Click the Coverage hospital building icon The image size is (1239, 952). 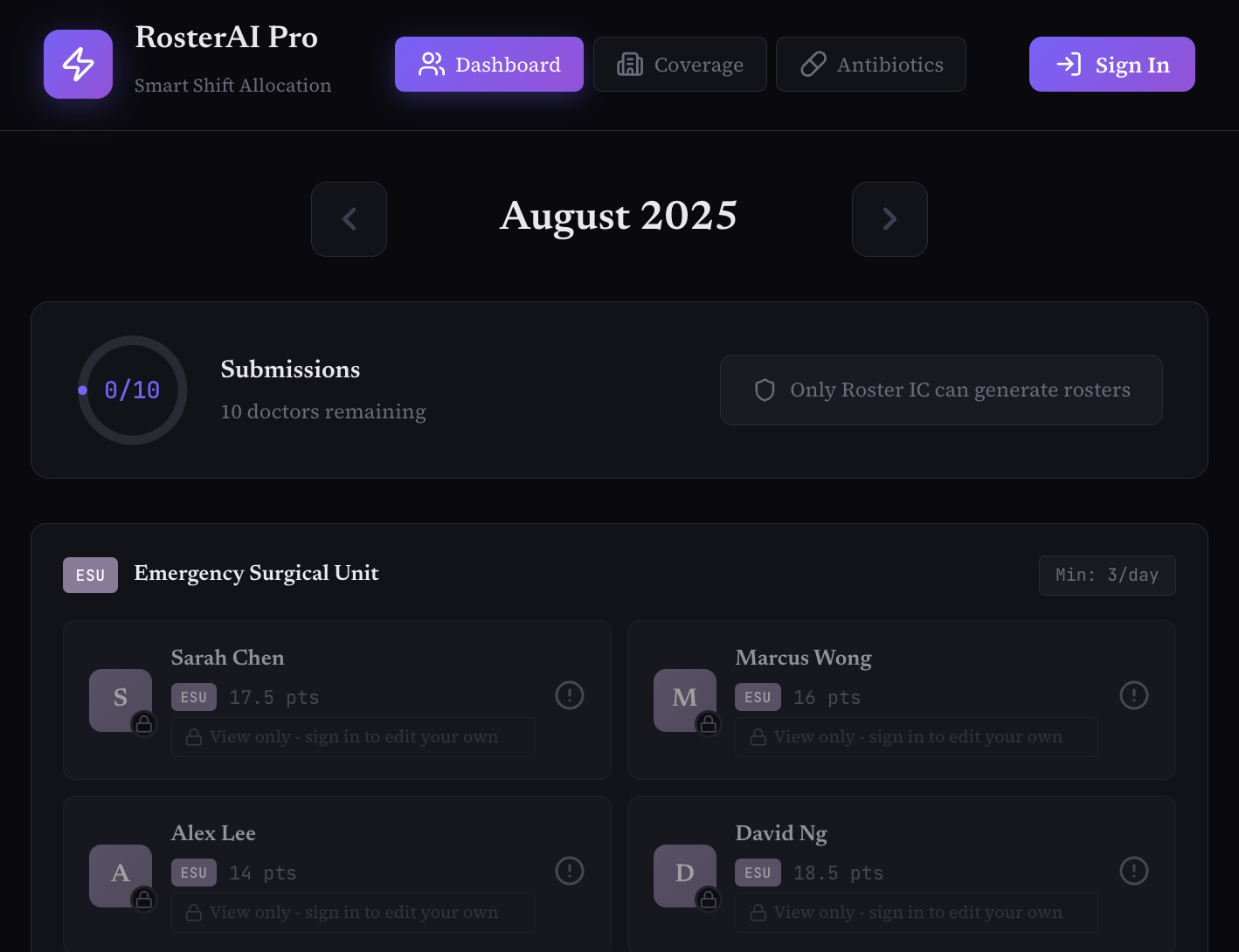pos(630,64)
